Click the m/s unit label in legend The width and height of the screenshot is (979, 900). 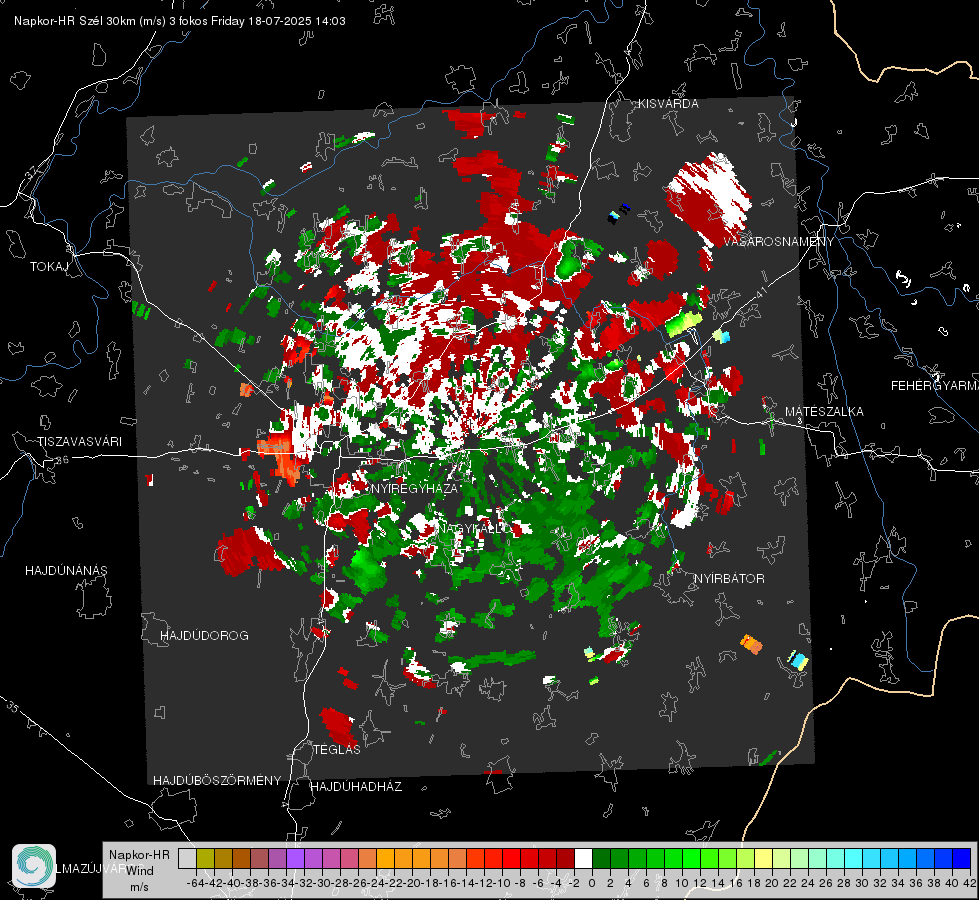[x=139, y=887]
